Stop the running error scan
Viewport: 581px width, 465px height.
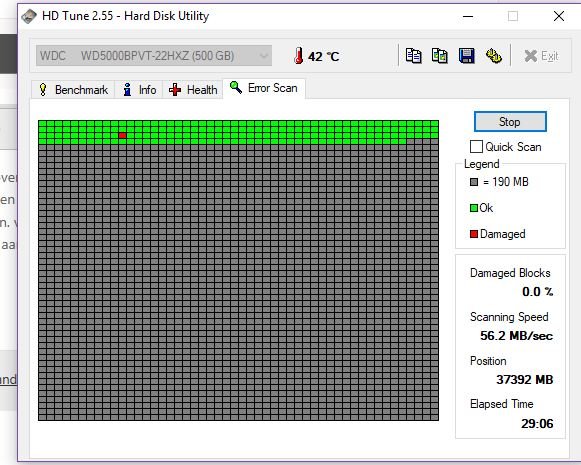[510, 122]
